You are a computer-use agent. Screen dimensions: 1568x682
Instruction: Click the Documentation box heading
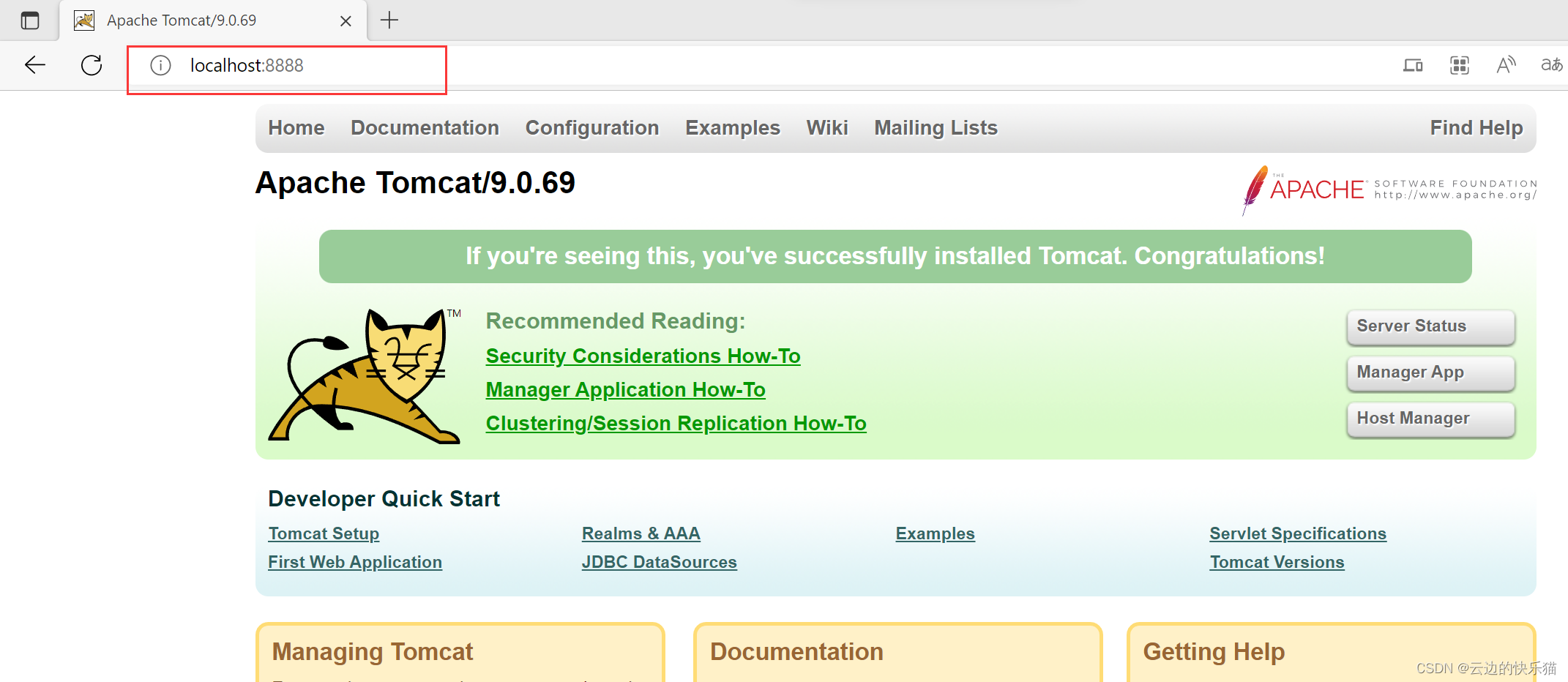click(x=796, y=651)
